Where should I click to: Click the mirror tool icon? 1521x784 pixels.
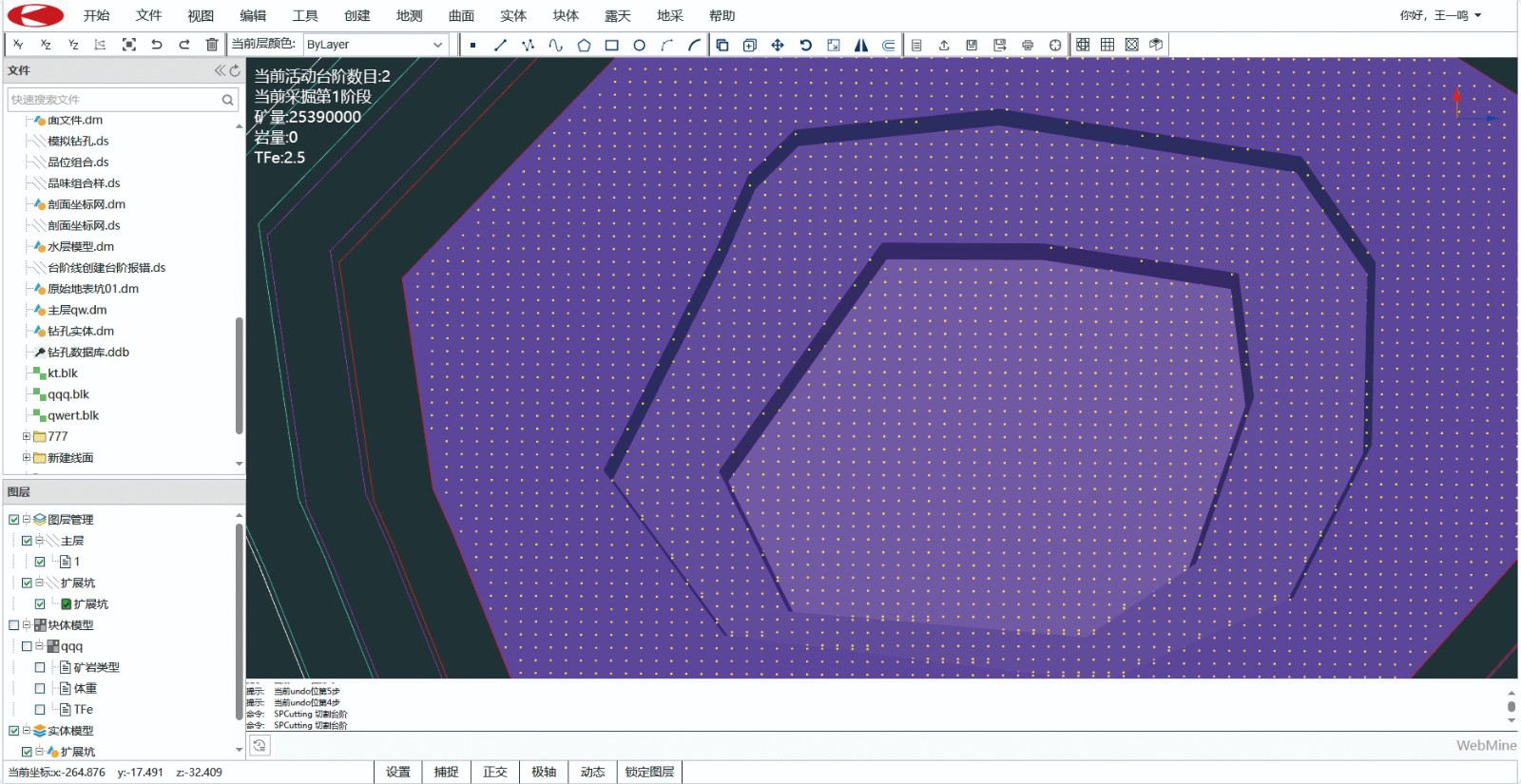point(861,45)
